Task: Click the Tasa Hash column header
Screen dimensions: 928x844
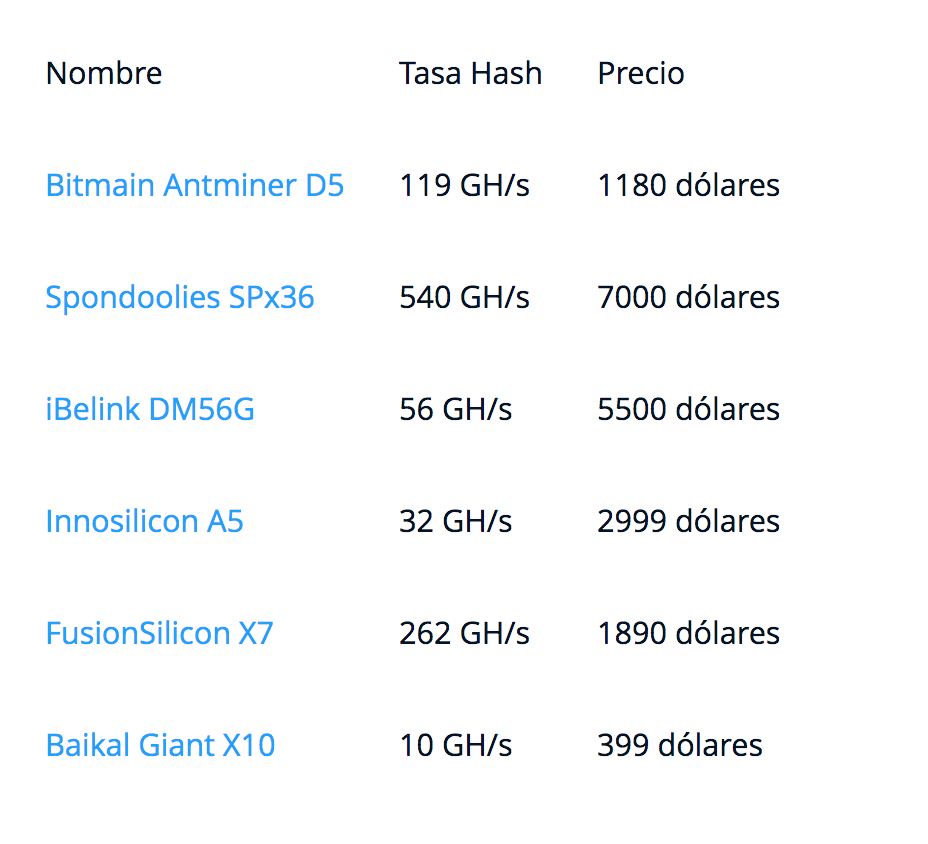Action: pyautogui.click(x=470, y=73)
